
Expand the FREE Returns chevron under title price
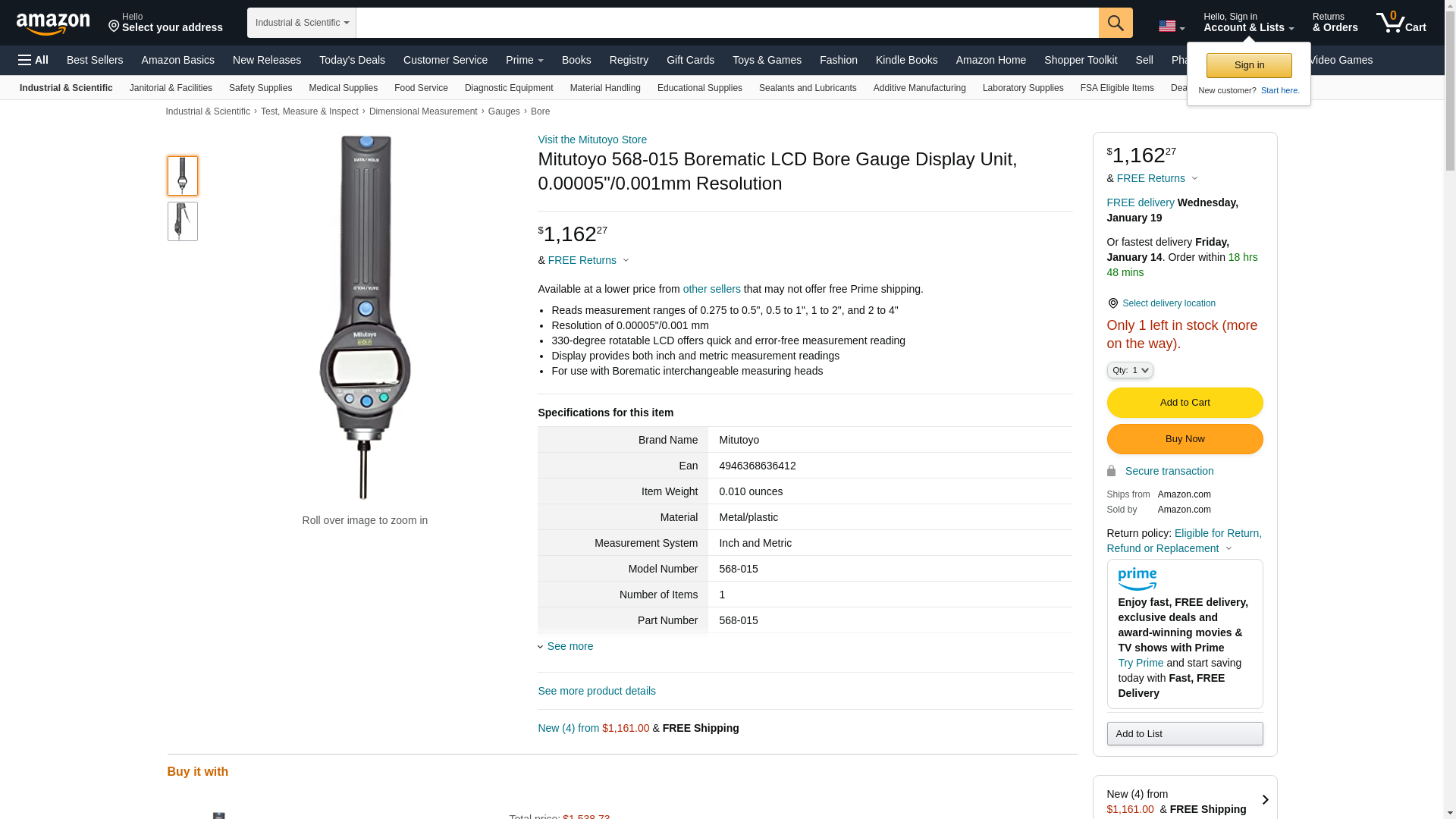[x=626, y=261]
